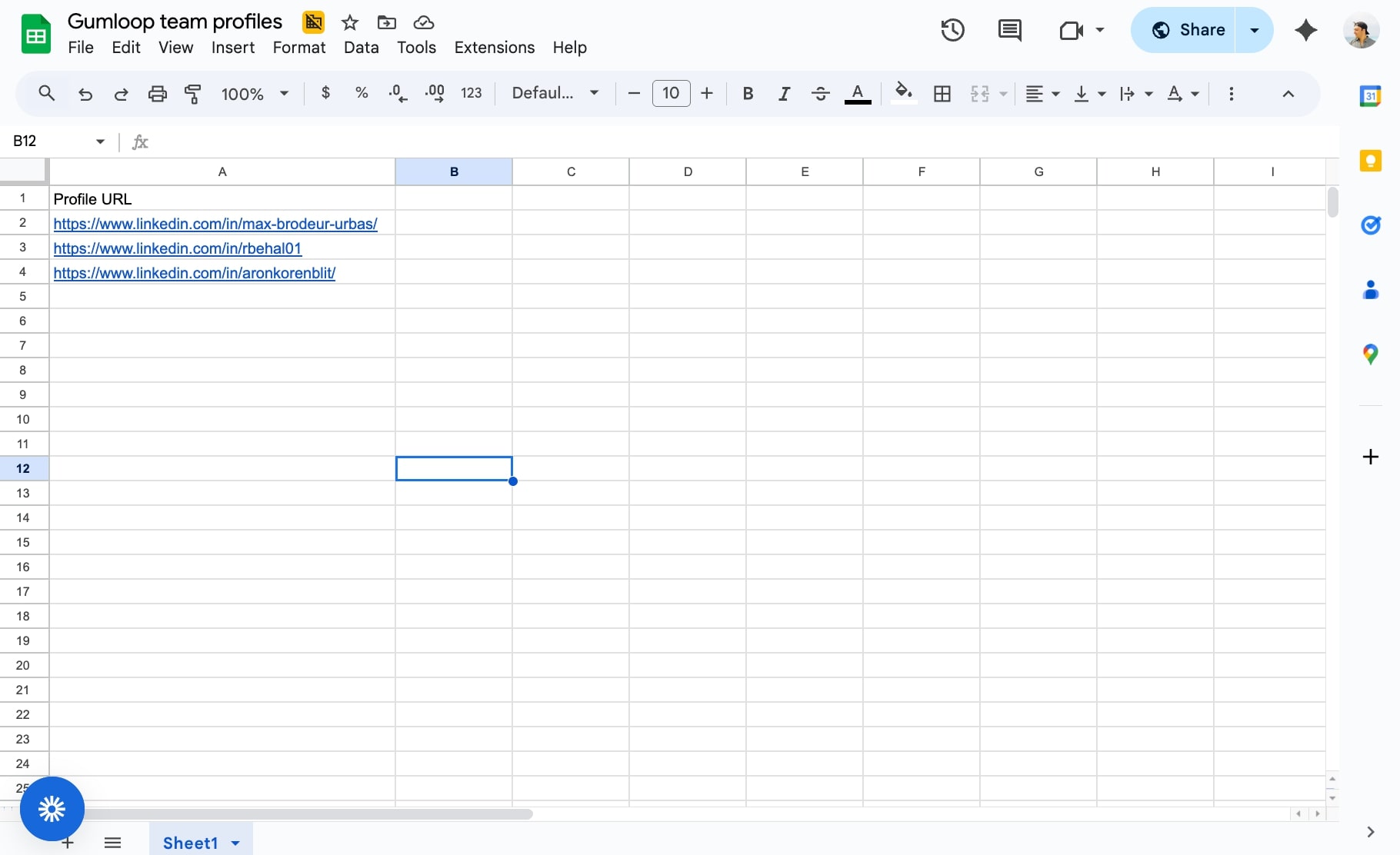Viewport: 1400px width, 855px height.
Task: Select the Paint format tool
Action: (193, 93)
